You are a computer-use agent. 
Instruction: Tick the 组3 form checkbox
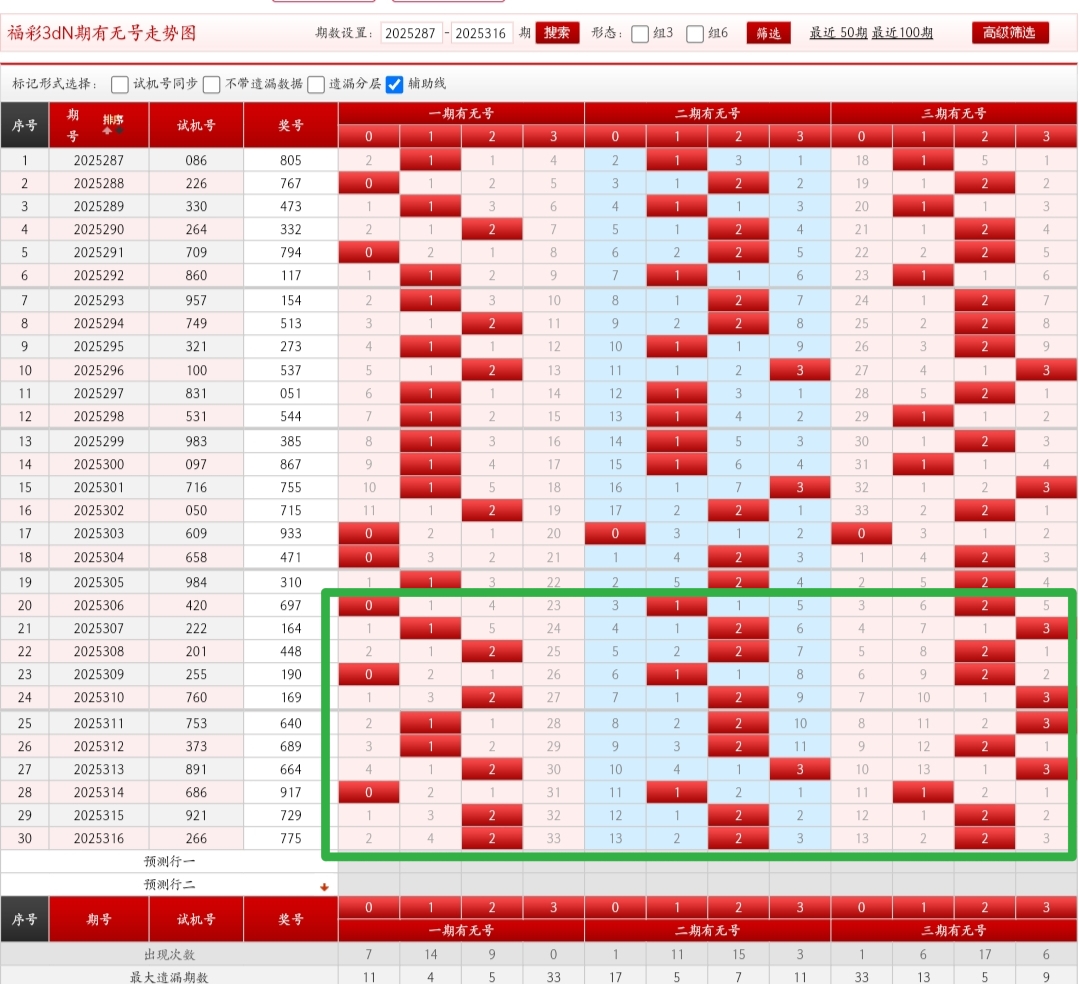[x=640, y=34]
